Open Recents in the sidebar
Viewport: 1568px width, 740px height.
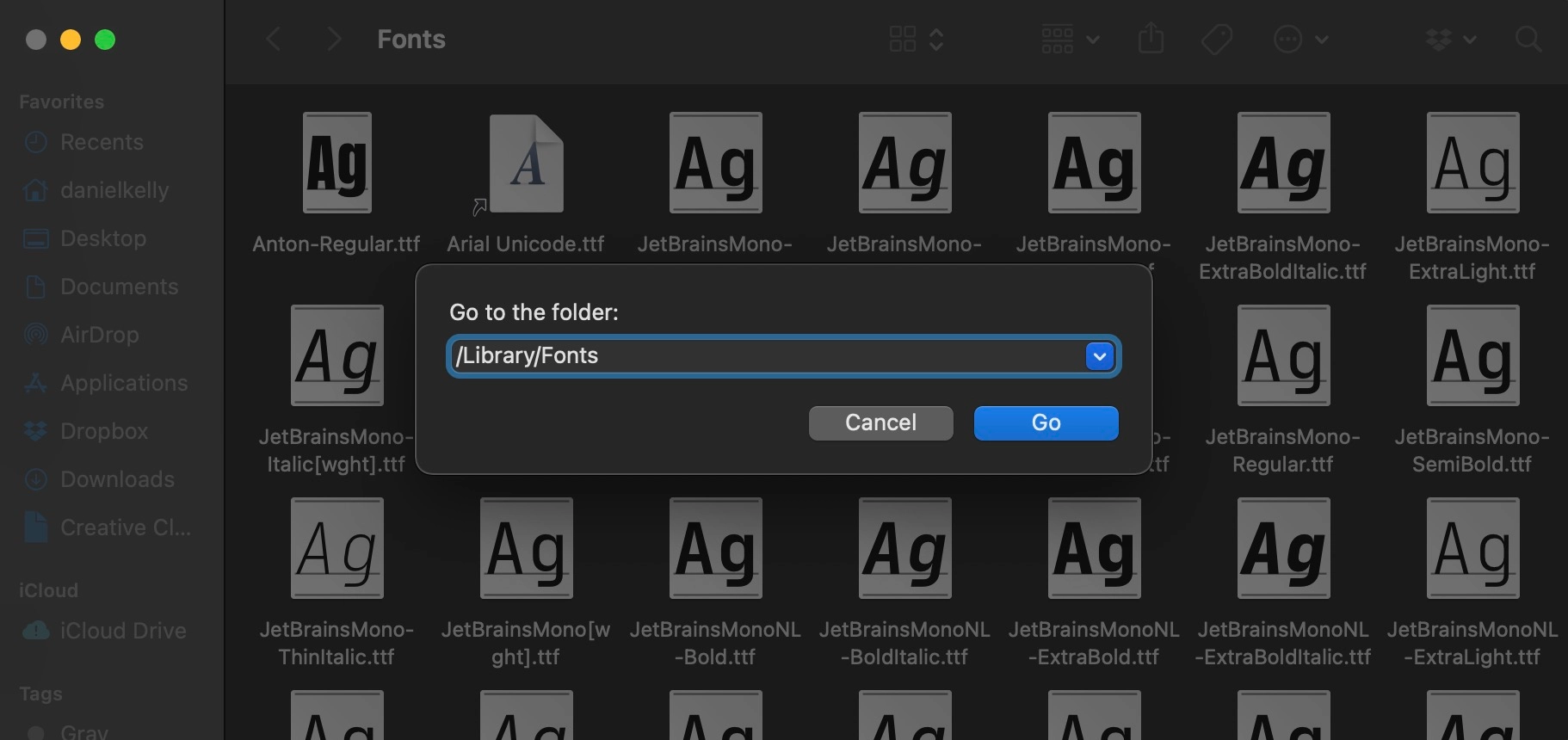point(102,142)
